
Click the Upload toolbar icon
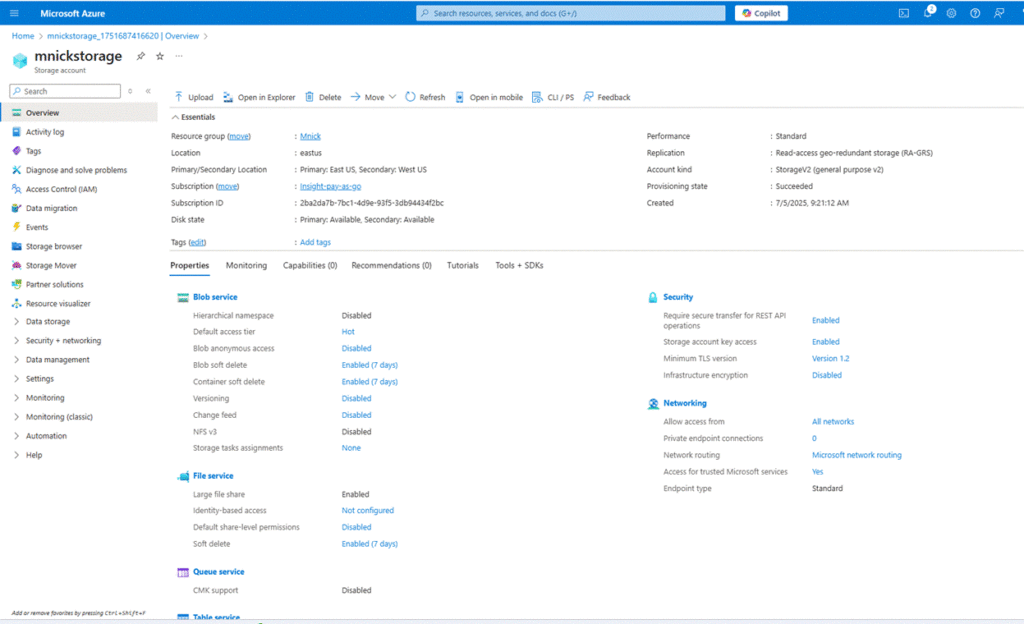[179, 97]
